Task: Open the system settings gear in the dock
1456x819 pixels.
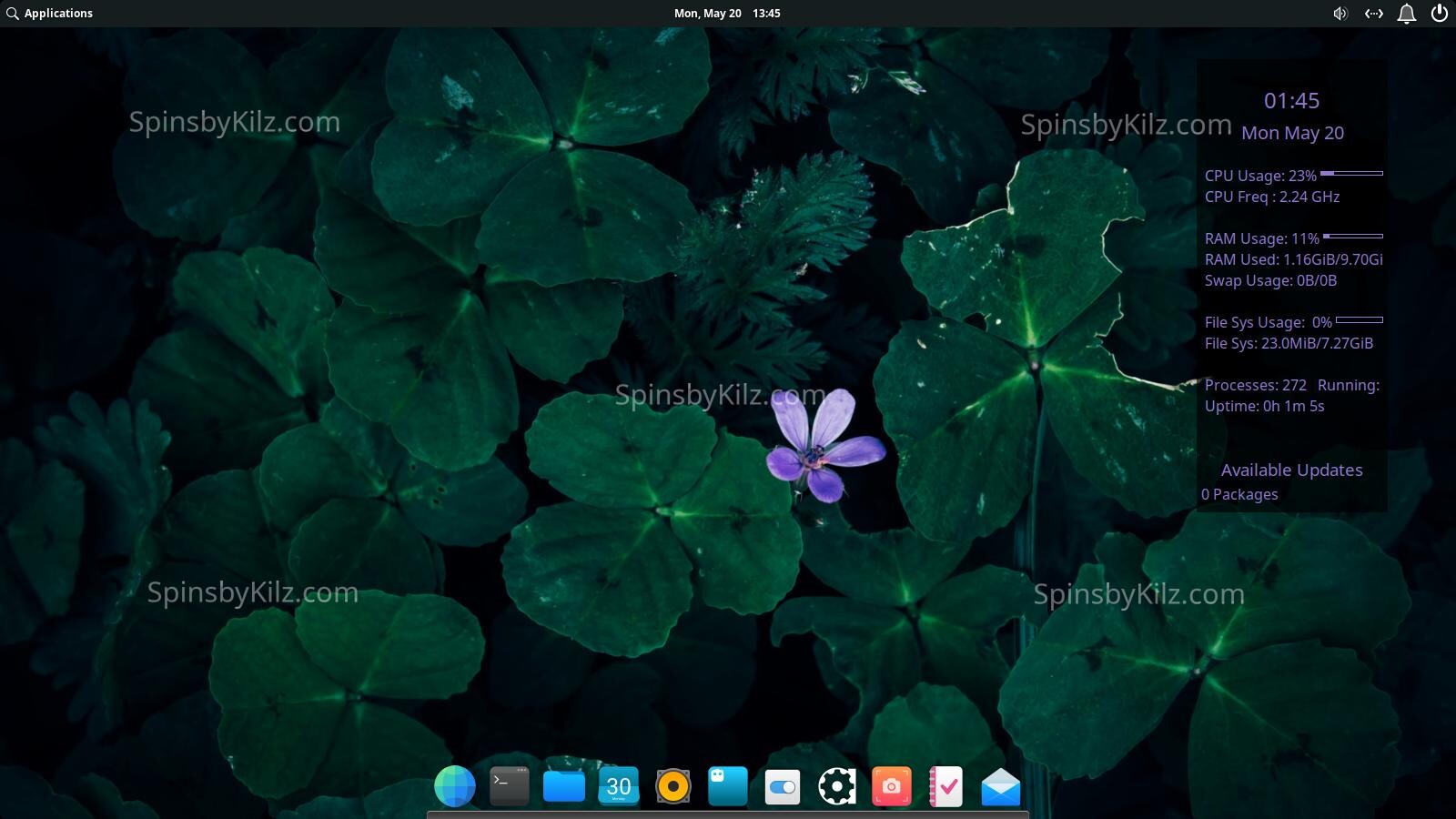Action: (x=836, y=784)
